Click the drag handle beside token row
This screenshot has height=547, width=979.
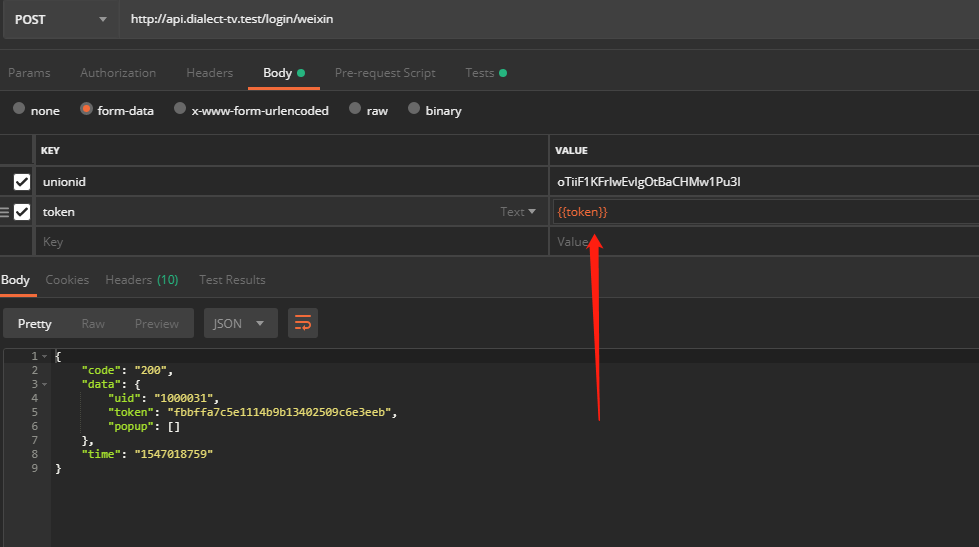pyautogui.click(x=4, y=212)
